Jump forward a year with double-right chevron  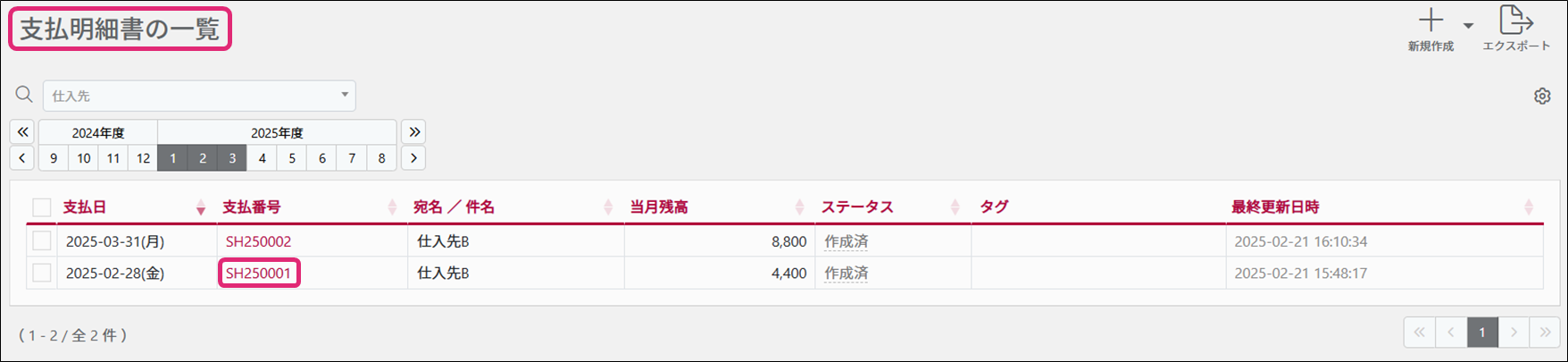point(413,132)
